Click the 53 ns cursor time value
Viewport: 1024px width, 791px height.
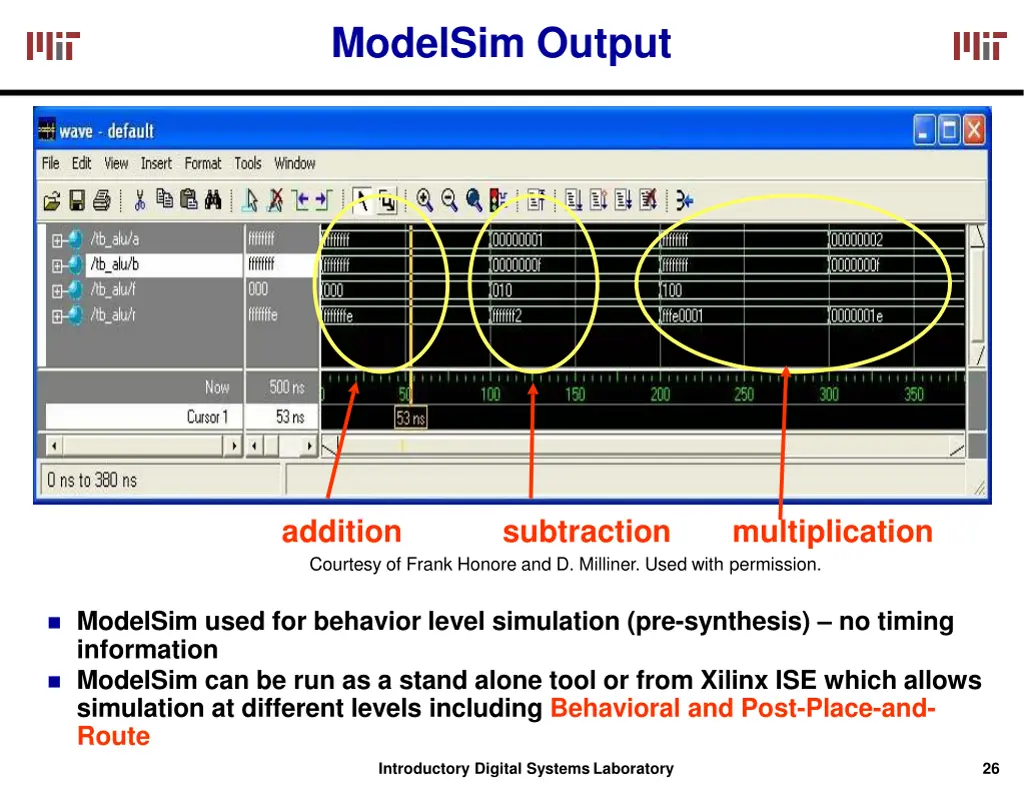pyautogui.click(x=290, y=417)
